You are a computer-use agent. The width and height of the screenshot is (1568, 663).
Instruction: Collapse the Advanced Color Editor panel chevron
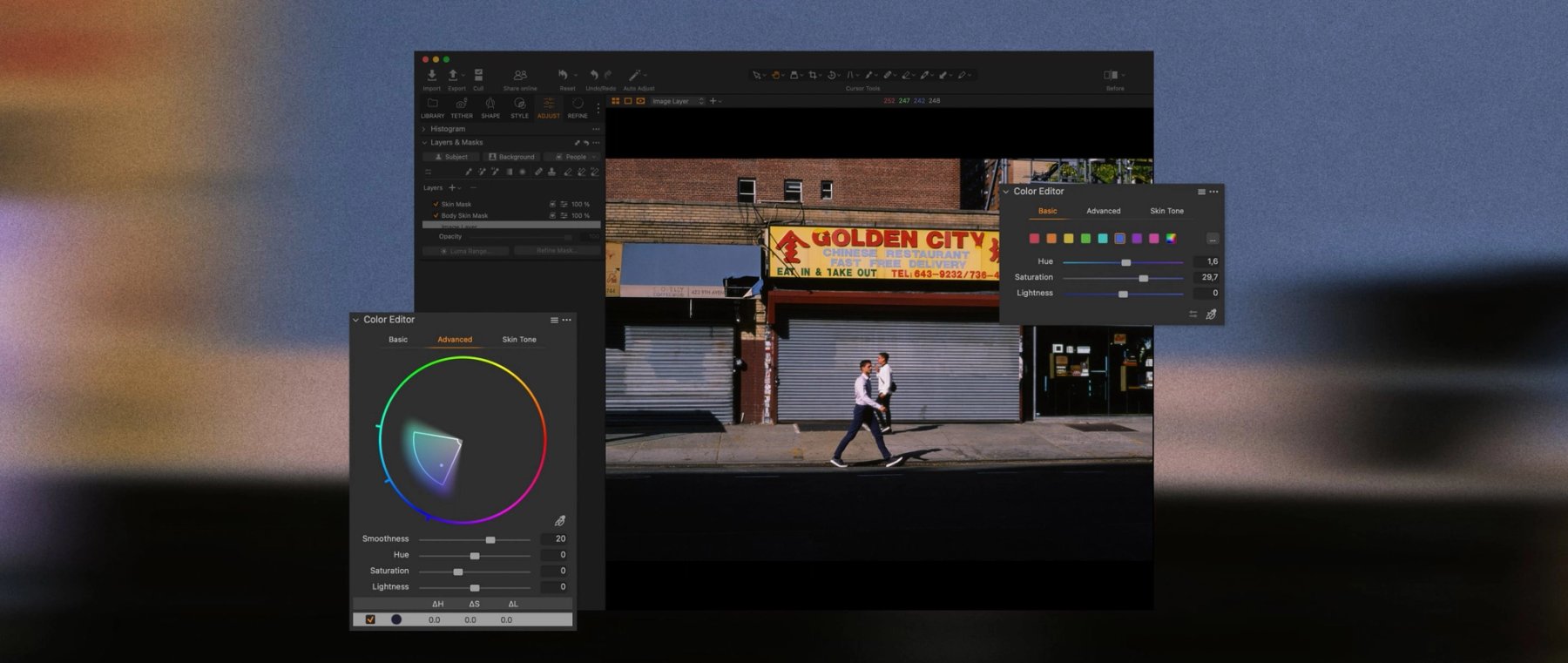coord(355,320)
